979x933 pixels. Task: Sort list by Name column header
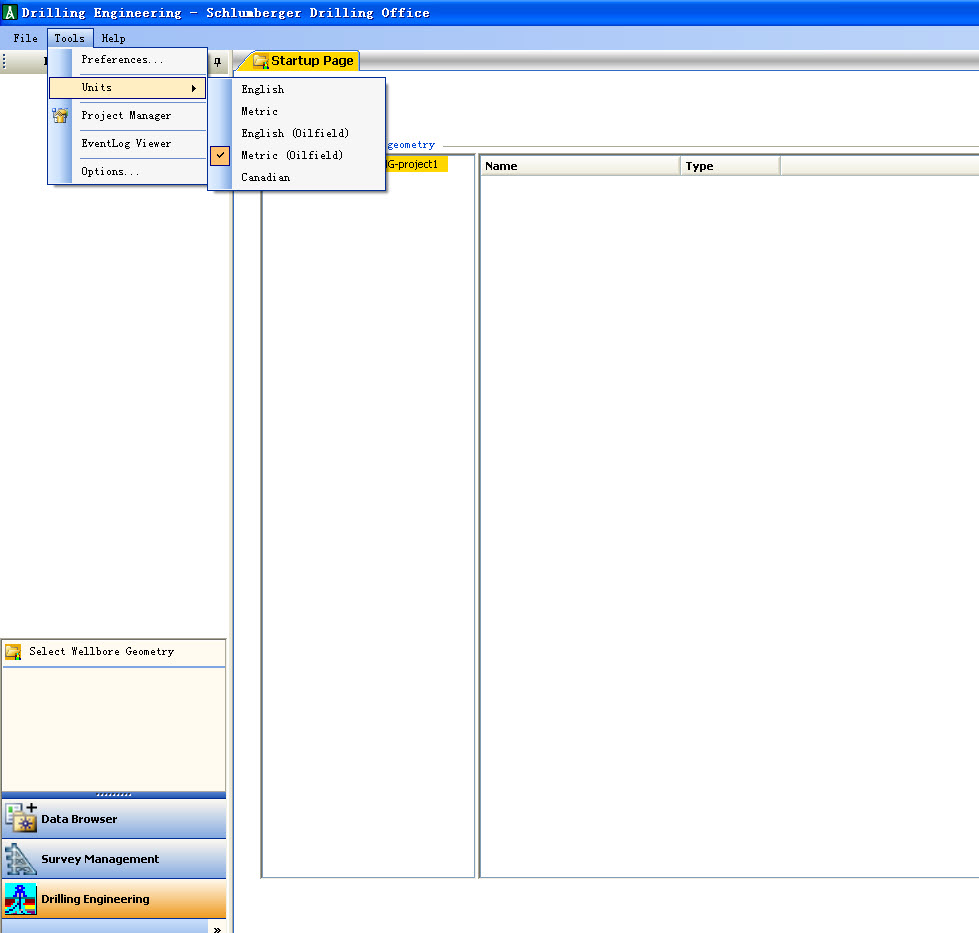[580, 166]
